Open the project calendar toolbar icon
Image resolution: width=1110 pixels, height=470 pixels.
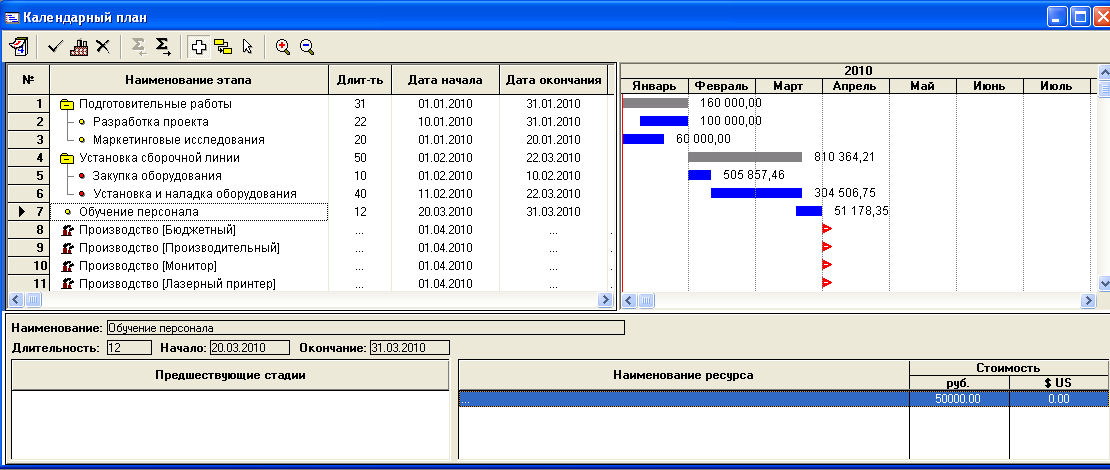pyautogui.click(x=18, y=47)
